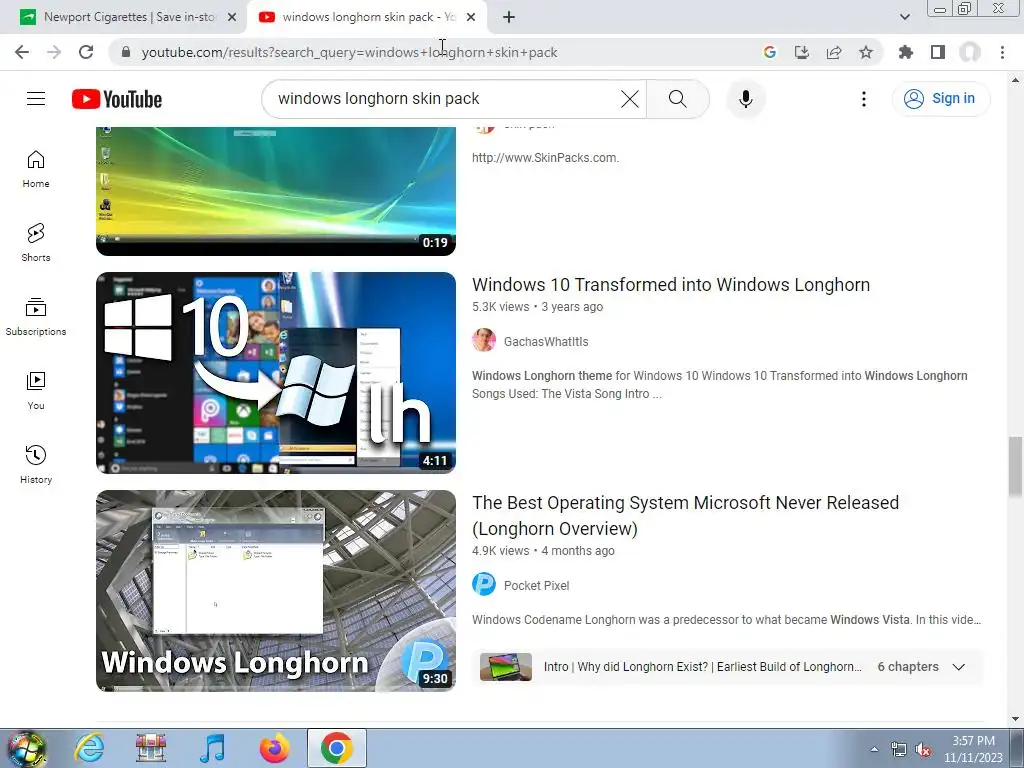The width and height of the screenshot is (1024, 768).
Task: Click the page vertical scrollbar thumb
Action: tap(1015, 466)
